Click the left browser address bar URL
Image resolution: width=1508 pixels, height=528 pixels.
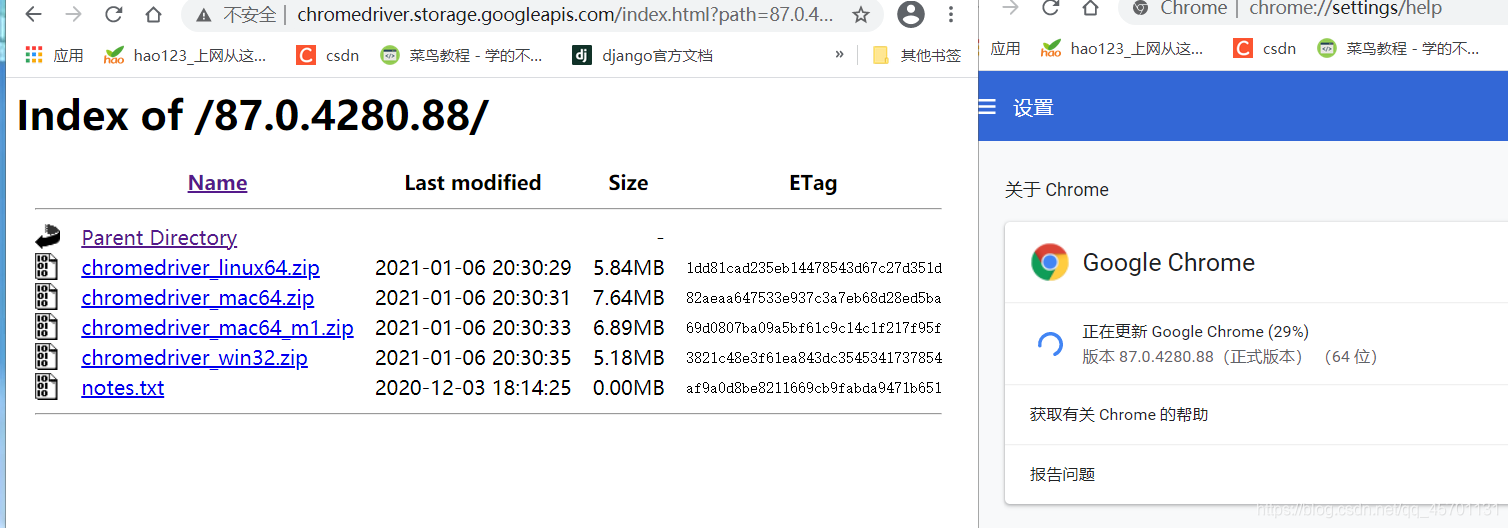tap(565, 15)
